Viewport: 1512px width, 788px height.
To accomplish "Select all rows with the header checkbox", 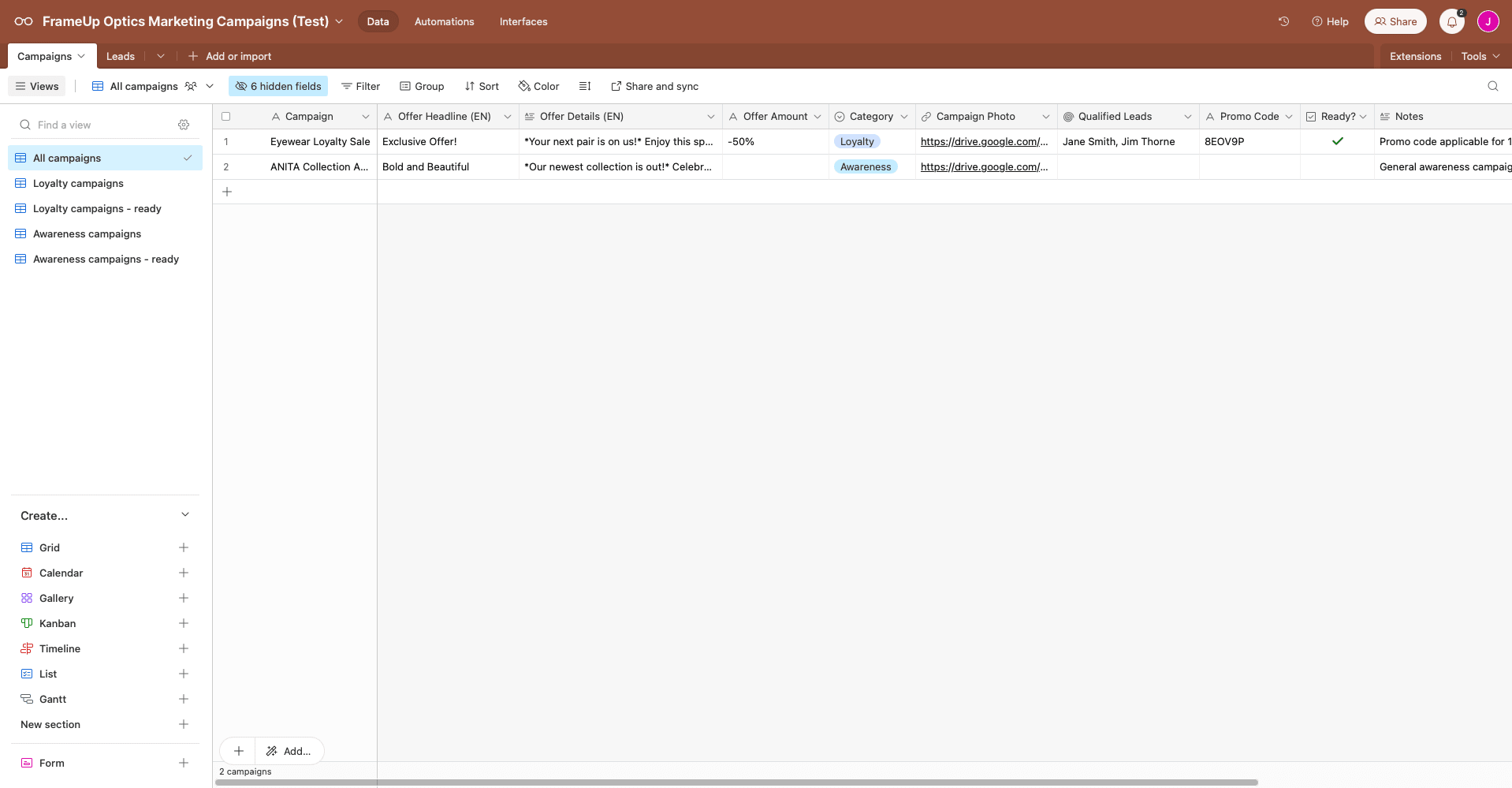I will pos(226,116).
